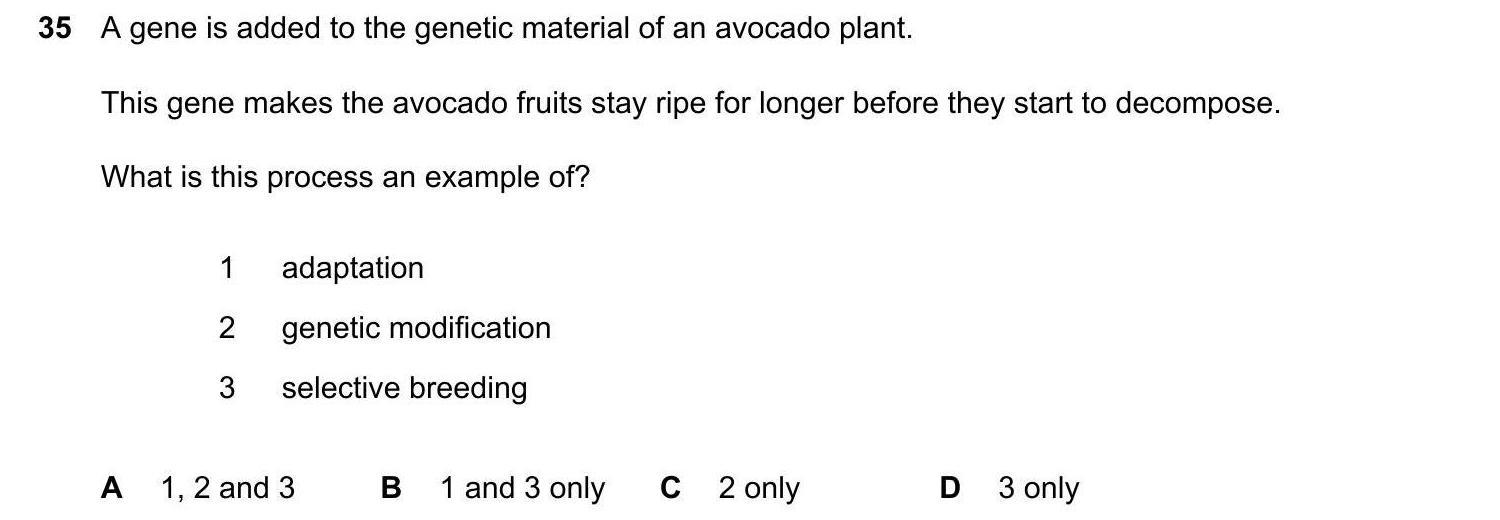Viewport: 1500px width, 520px height.
Task: Choose answer letter D
Action: (949, 488)
